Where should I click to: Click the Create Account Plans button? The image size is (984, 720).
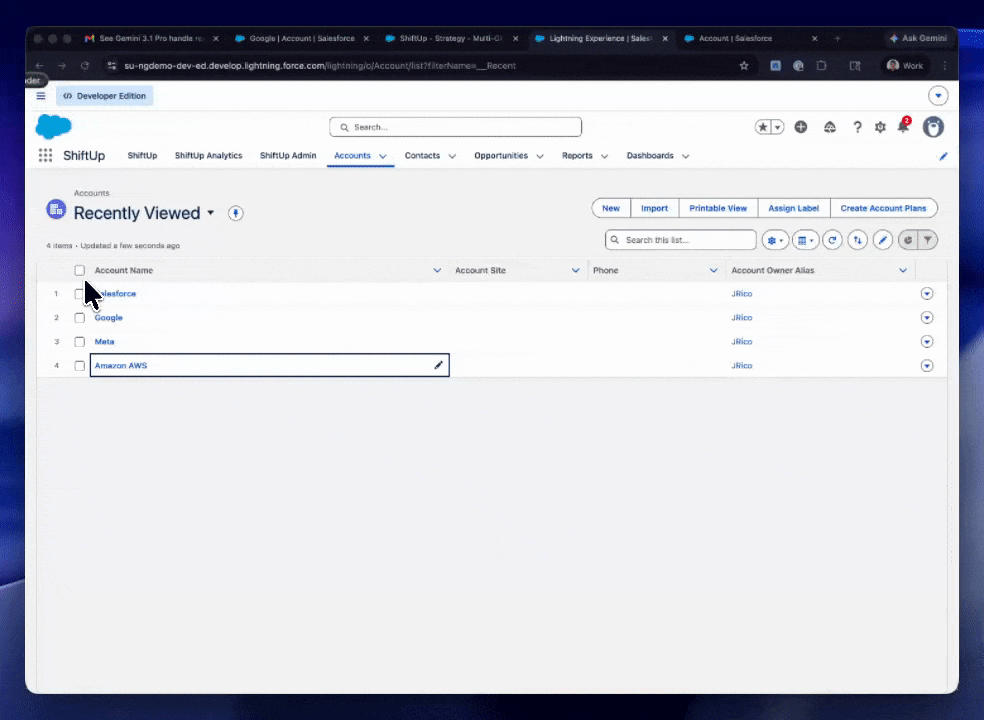pyautogui.click(x=884, y=208)
